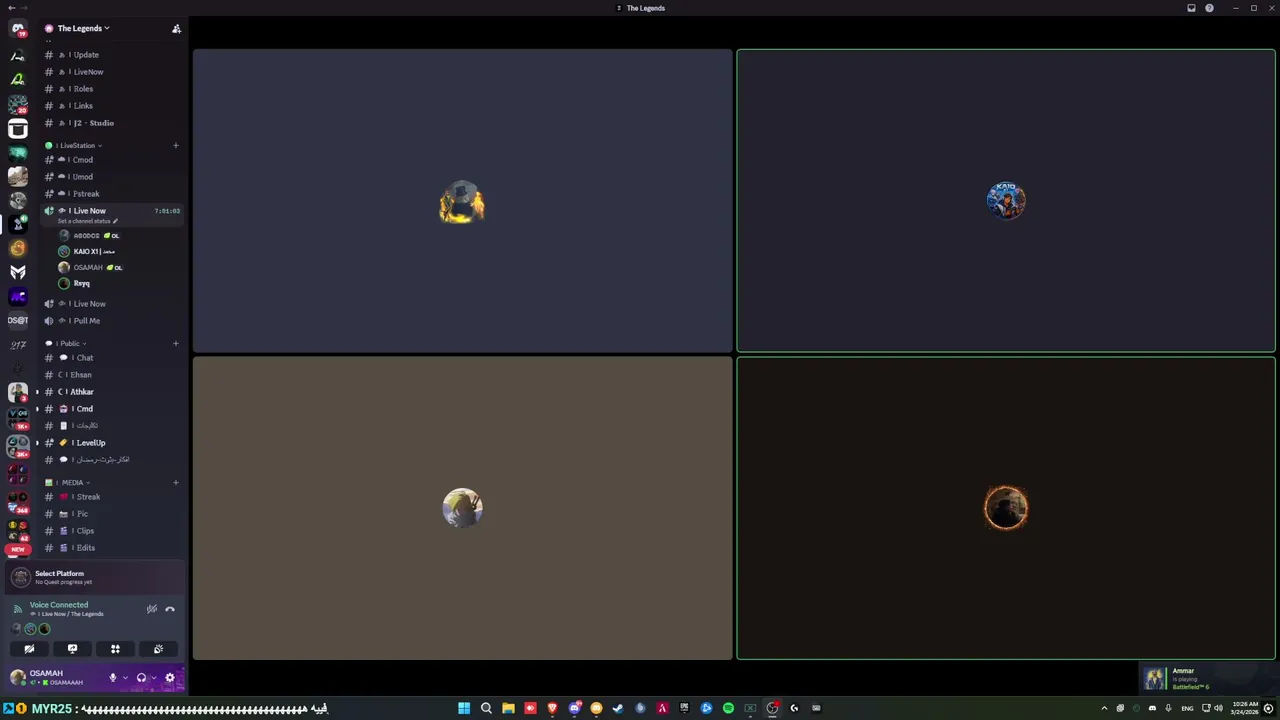Expand the LevelUp channel threads arrow
The image size is (1280, 720).
point(38,443)
